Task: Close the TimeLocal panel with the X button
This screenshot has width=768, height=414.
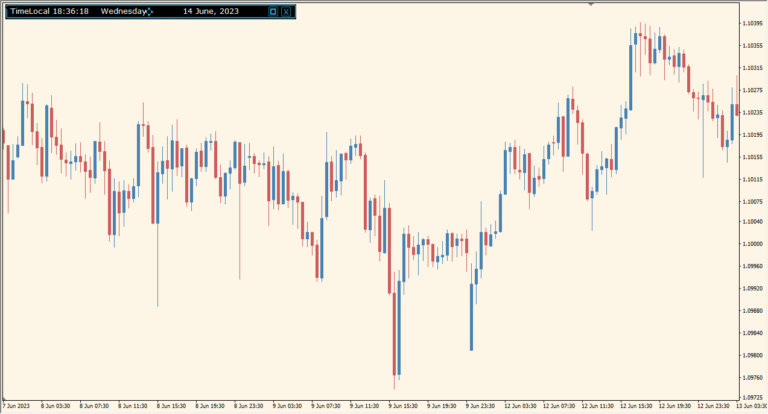Action: pos(286,12)
